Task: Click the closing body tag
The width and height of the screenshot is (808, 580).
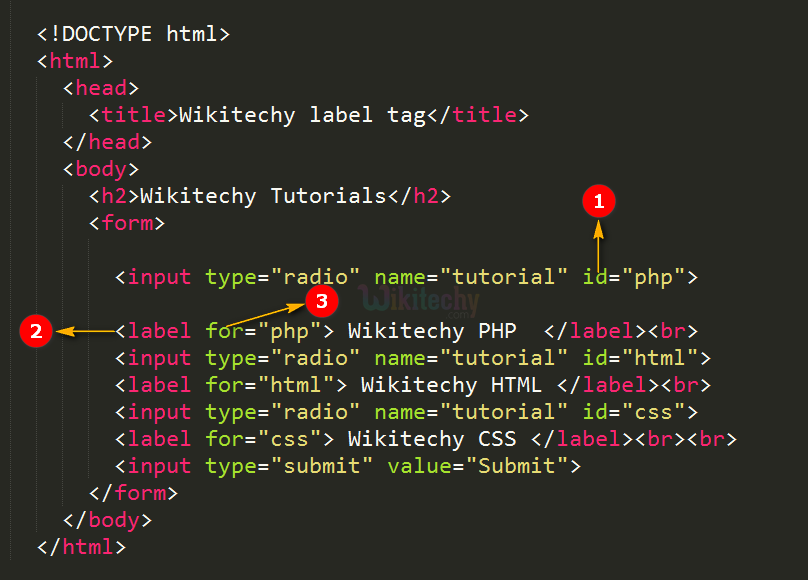Action: (x=107, y=520)
